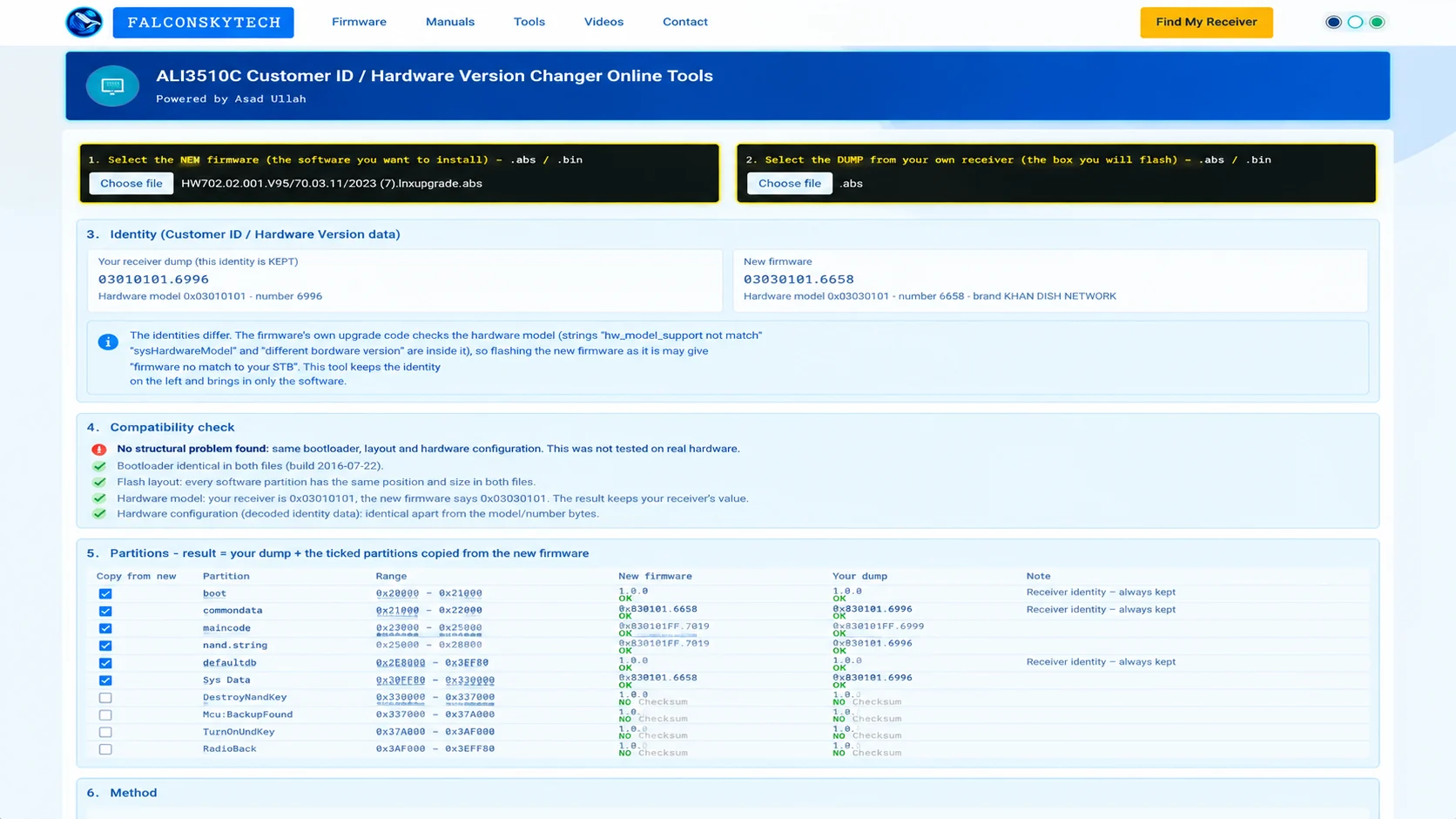Tick the DestroyNandKey partition checkbox
Screen dimensions: 1456x819
pyautogui.click(x=105, y=698)
